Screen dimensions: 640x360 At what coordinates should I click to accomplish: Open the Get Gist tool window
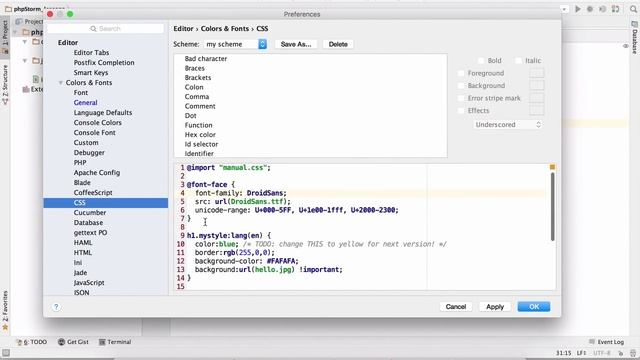pyautogui.click(x=73, y=342)
